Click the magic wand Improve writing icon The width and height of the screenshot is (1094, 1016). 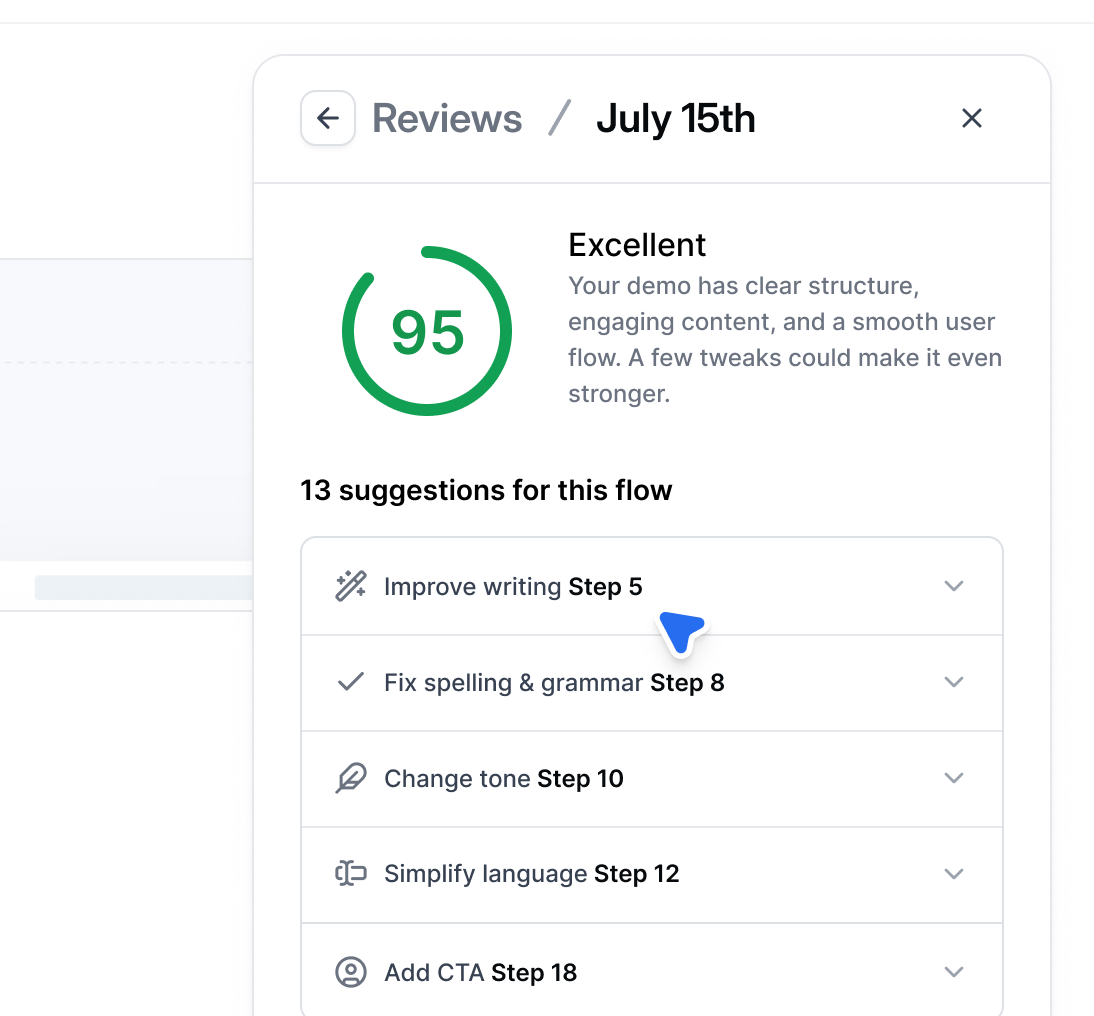click(x=350, y=586)
